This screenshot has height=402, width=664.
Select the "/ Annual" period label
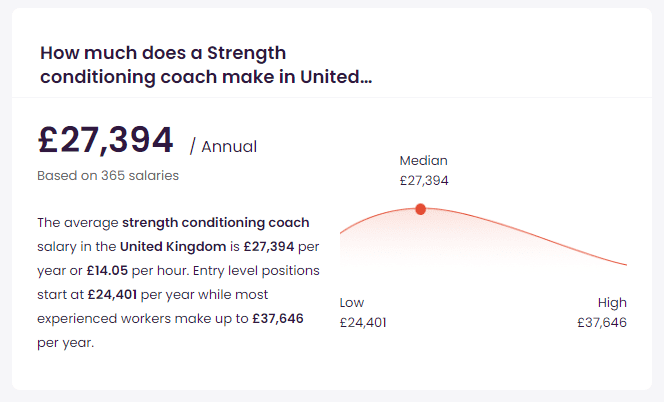click(224, 147)
